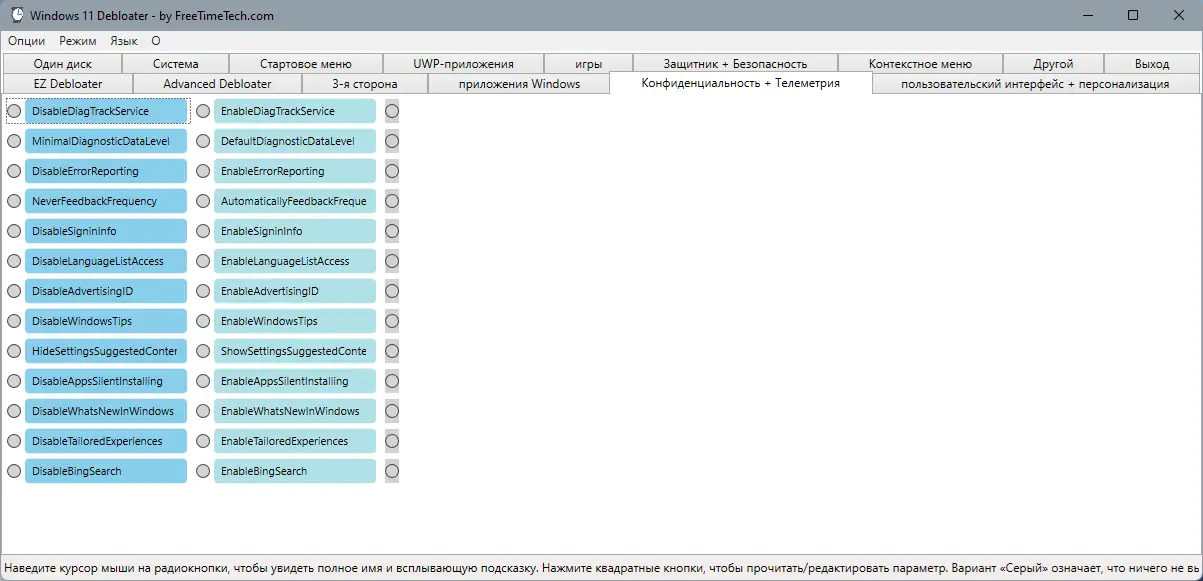Click the EnableWhatsNewInWindows label button

[295, 411]
